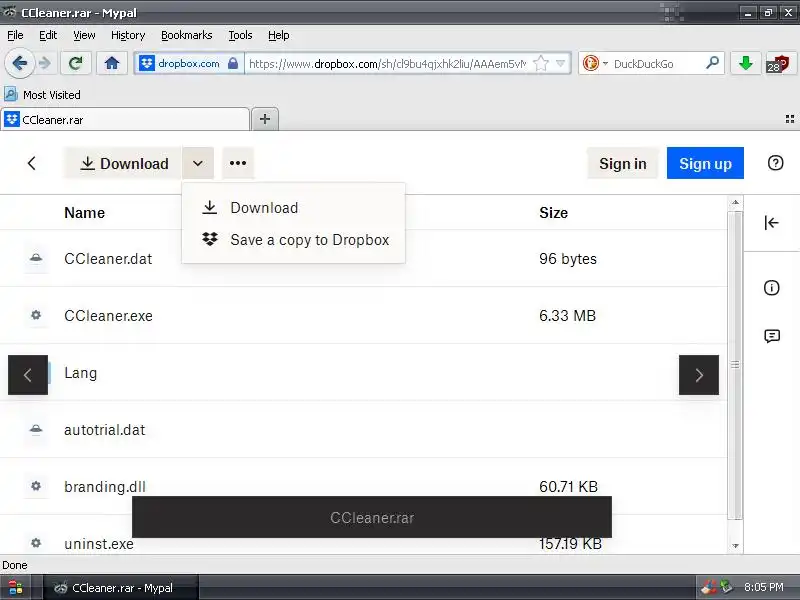Click the vertical scrollbar thumb
Image resolution: width=800 pixels, height=600 pixels.
735,365
